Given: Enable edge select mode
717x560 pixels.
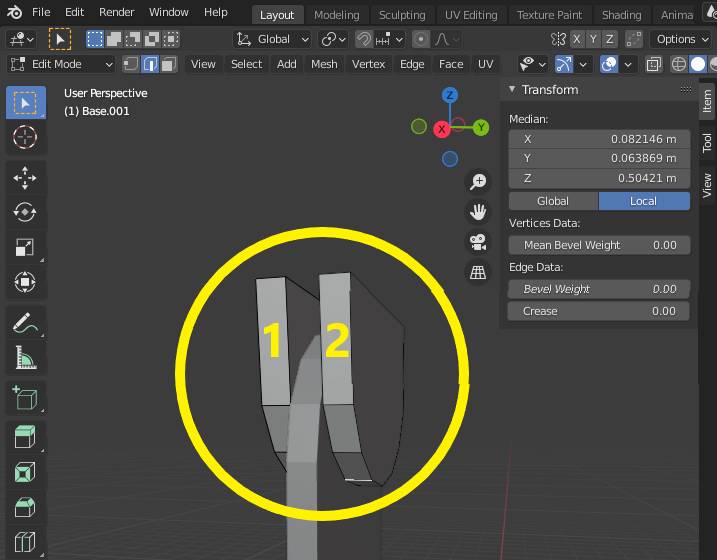Looking at the screenshot, I should pos(150,64).
